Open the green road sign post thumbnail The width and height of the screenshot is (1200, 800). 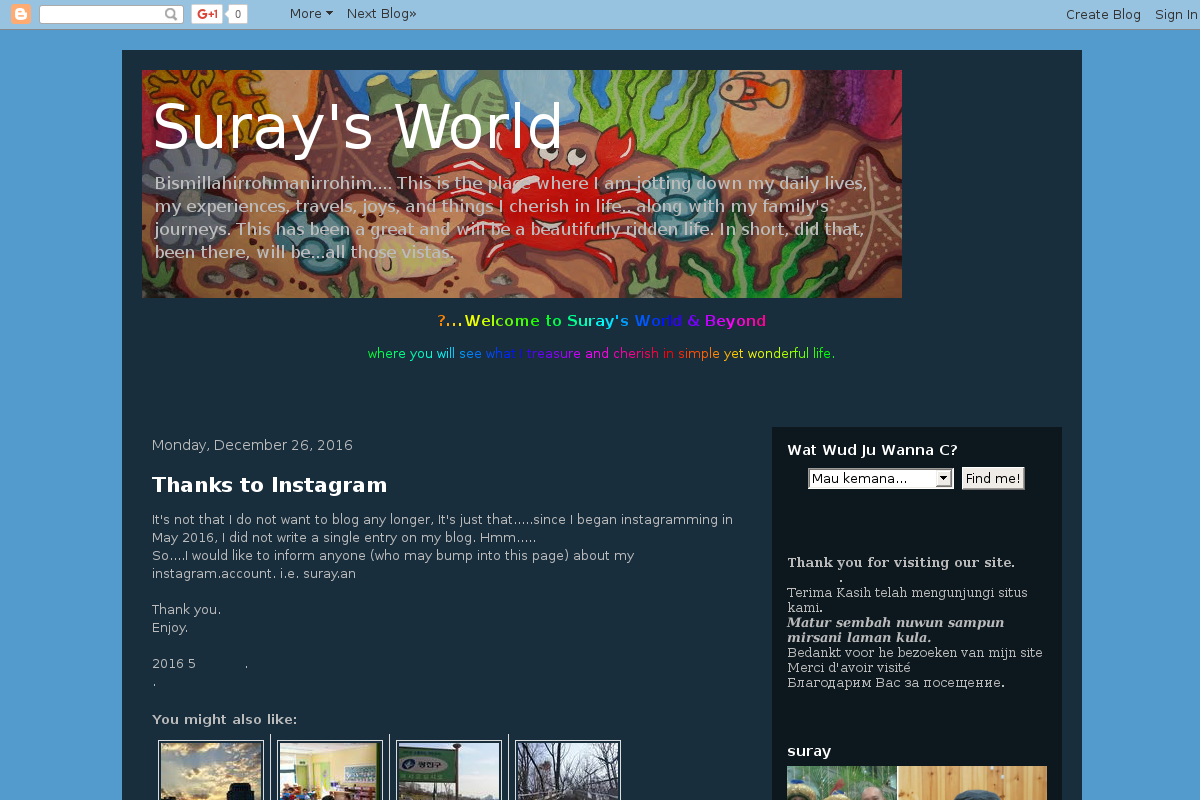coord(449,771)
